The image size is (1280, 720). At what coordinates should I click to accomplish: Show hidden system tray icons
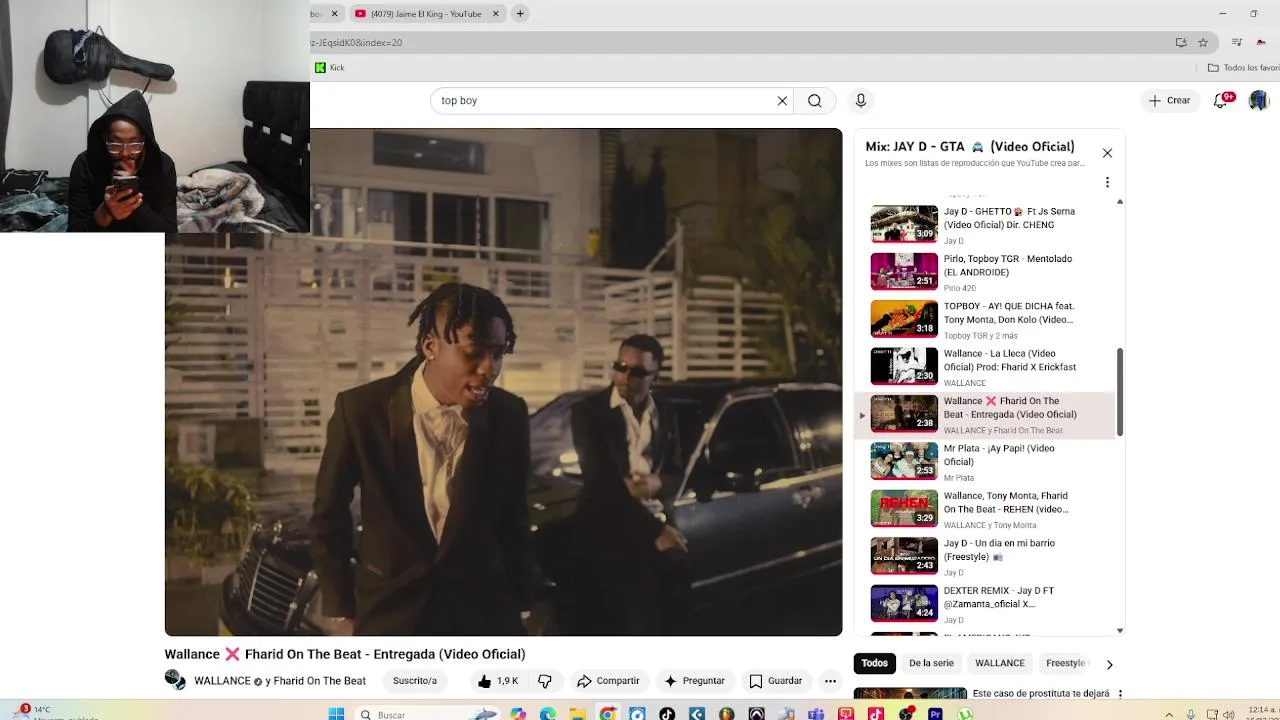coord(1169,714)
